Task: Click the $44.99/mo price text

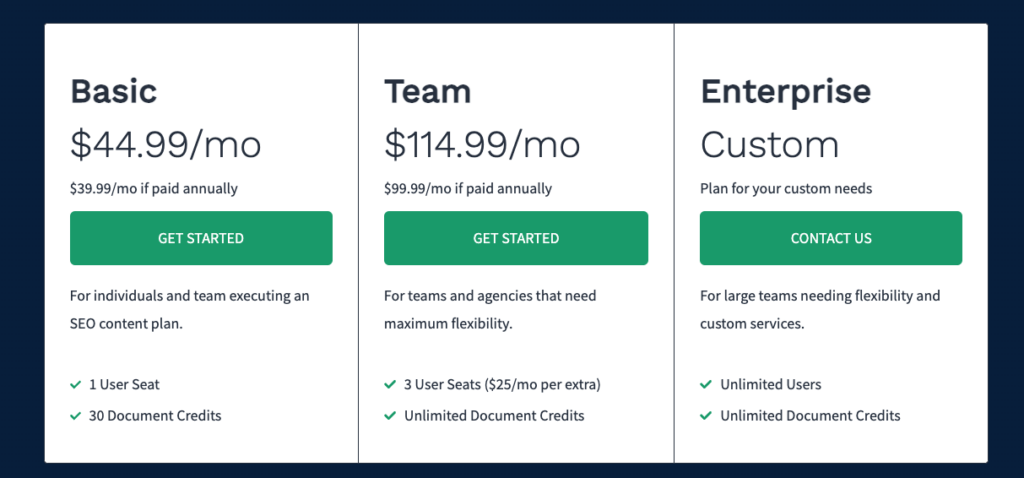Action: pos(166,144)
